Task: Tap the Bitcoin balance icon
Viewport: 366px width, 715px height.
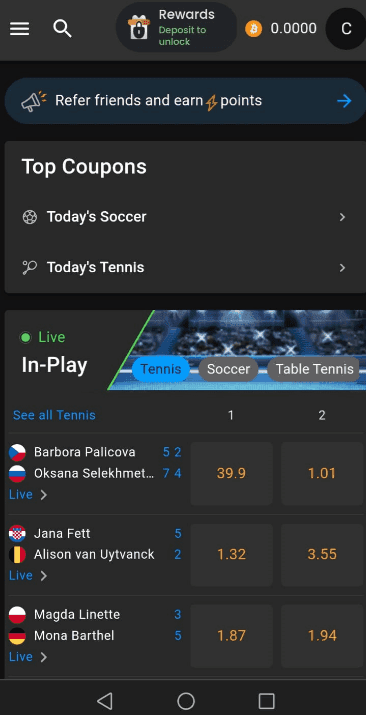Action: 253,29
